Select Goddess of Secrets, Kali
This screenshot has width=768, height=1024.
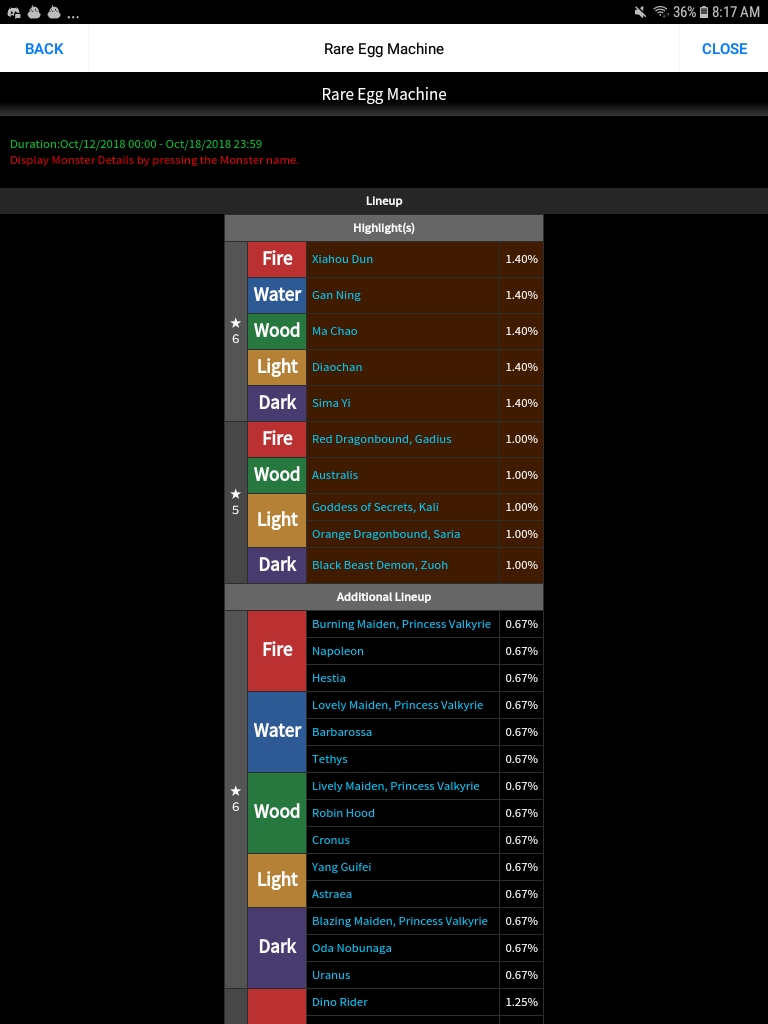[375, 507]
